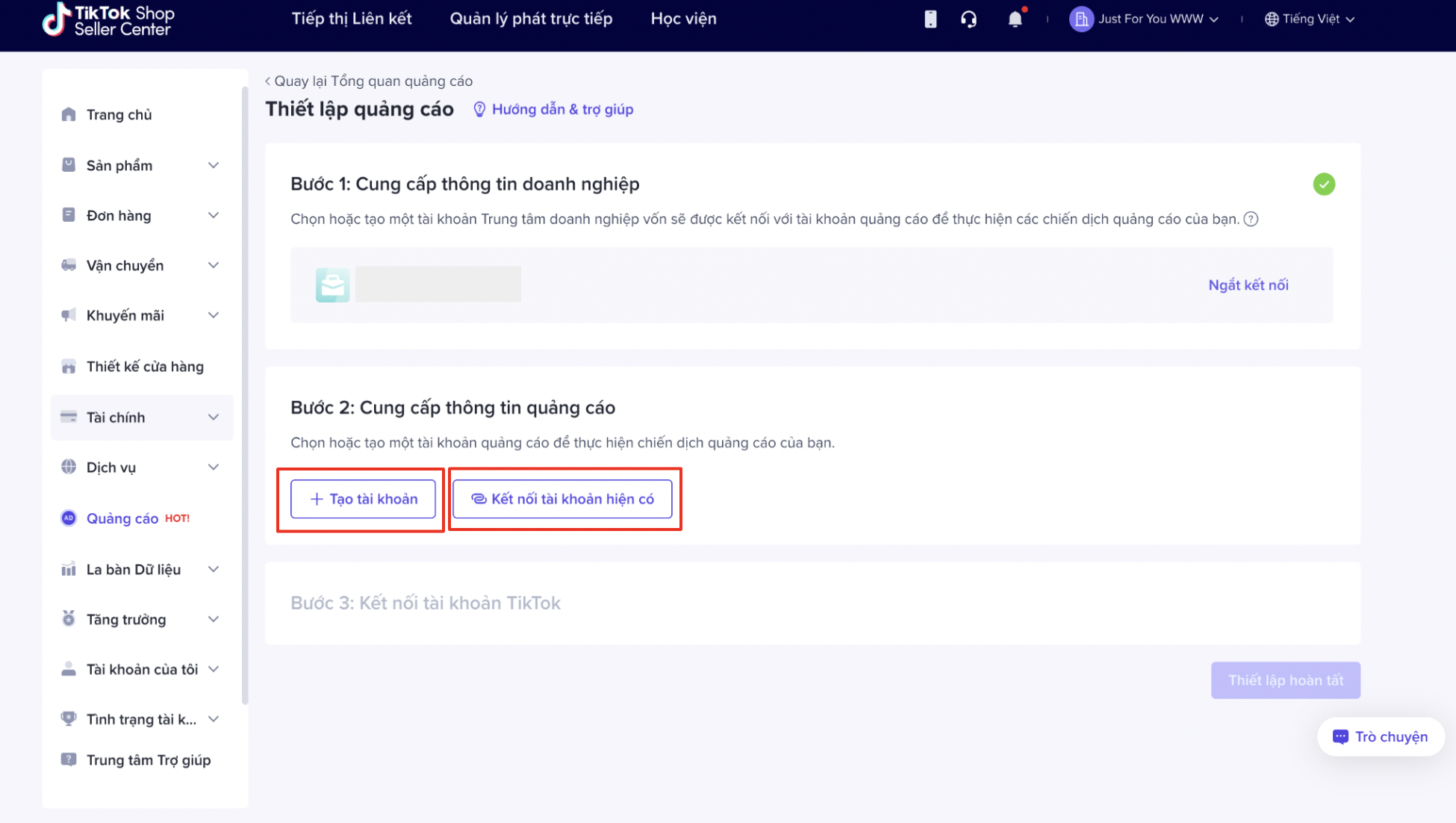Open the Trò chuyện chat widget

coord(1380,736)
